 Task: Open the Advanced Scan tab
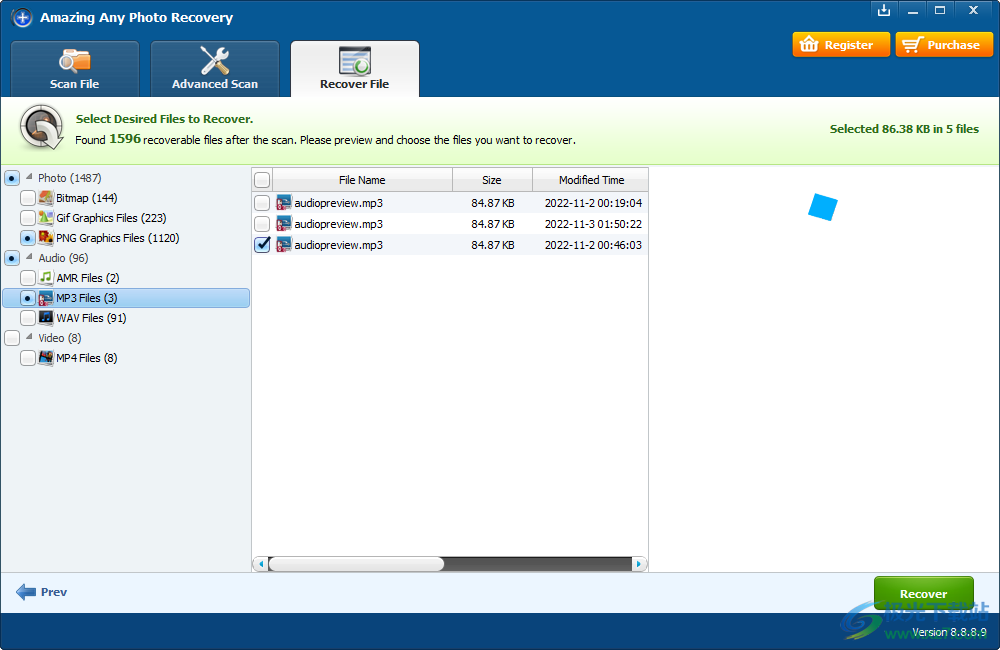[x=215, y=69]
